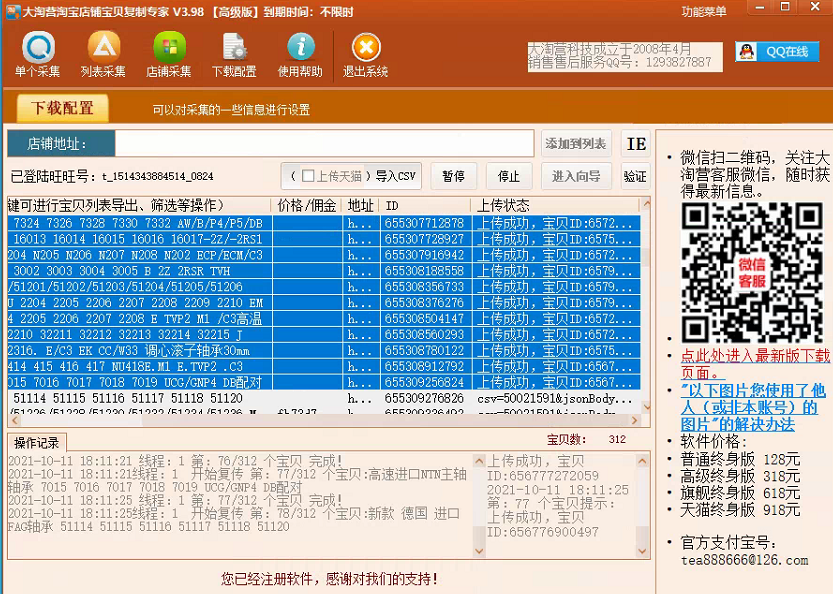Click the 地址 column header
Image resolution: width=833 pixels, height=594 pixels.
coord(361,206)
